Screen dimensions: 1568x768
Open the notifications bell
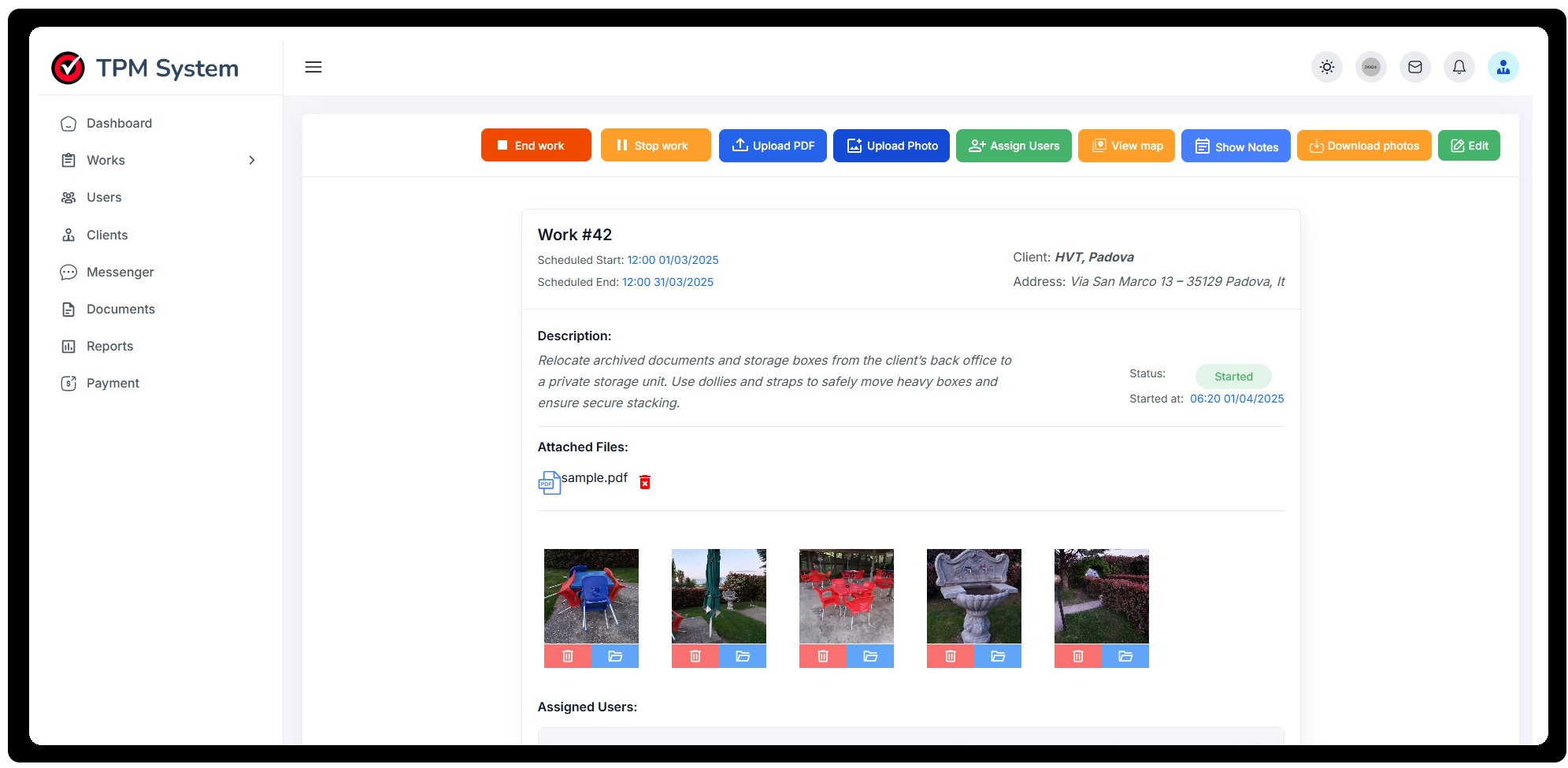click(1459, 67)
